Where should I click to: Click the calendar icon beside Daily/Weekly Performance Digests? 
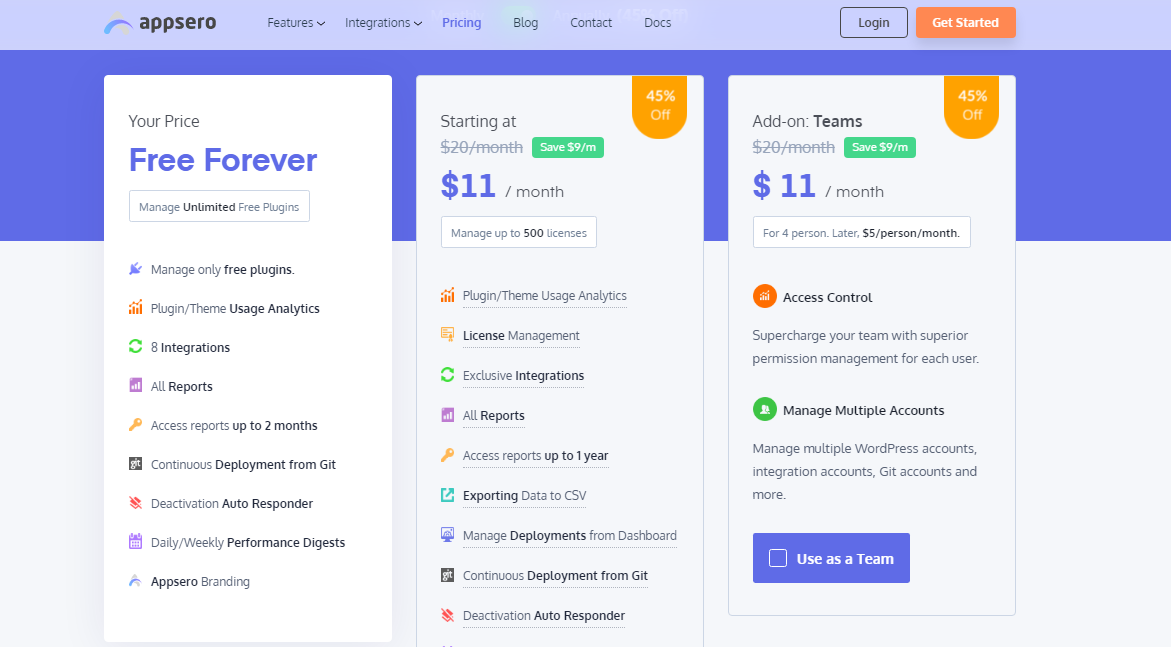tap(135, 542)
